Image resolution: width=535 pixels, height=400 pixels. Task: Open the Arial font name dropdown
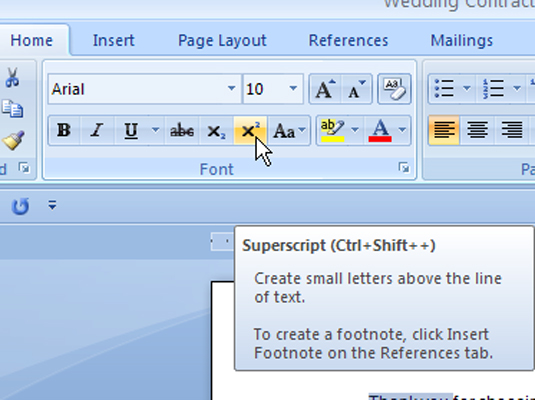tap(231, 89)
